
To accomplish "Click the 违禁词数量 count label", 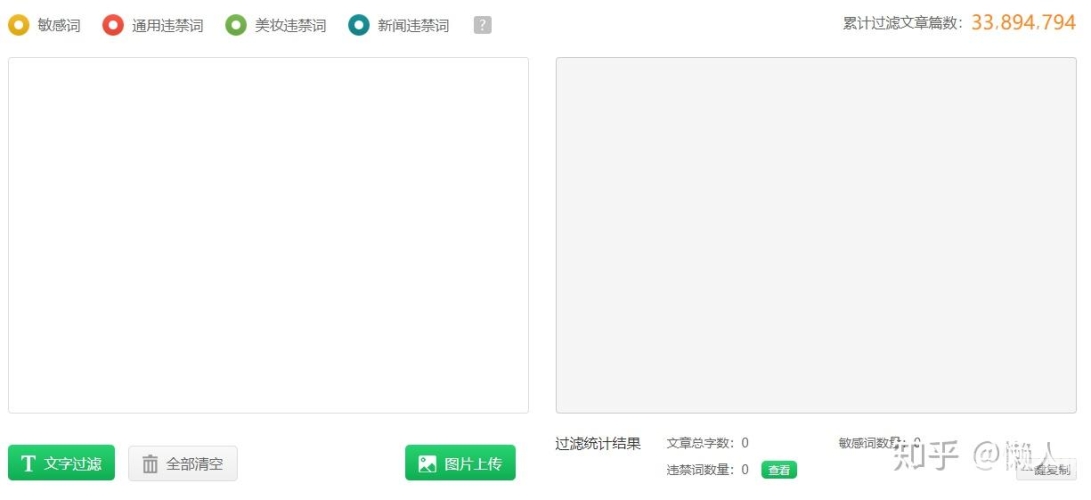I will [707, 470].
